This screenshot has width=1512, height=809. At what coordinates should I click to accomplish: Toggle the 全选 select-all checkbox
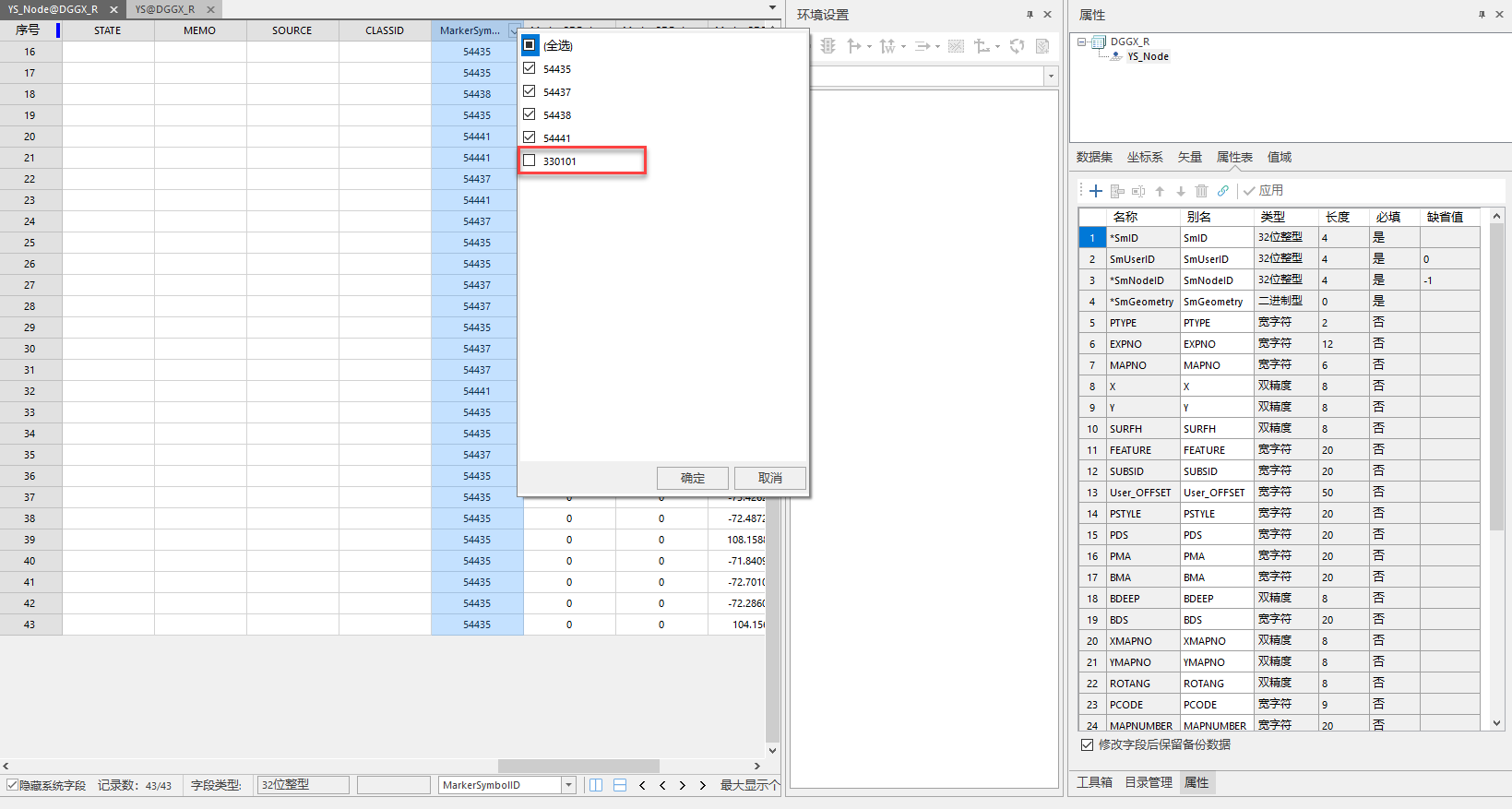click(530, 44)
